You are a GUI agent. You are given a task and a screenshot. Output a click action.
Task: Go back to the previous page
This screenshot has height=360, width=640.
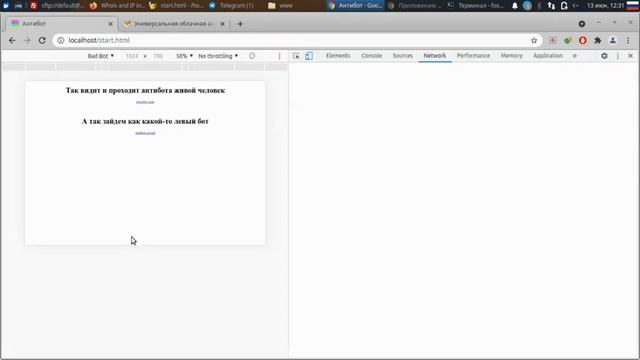pyautogui.click(x=12, y=40)
